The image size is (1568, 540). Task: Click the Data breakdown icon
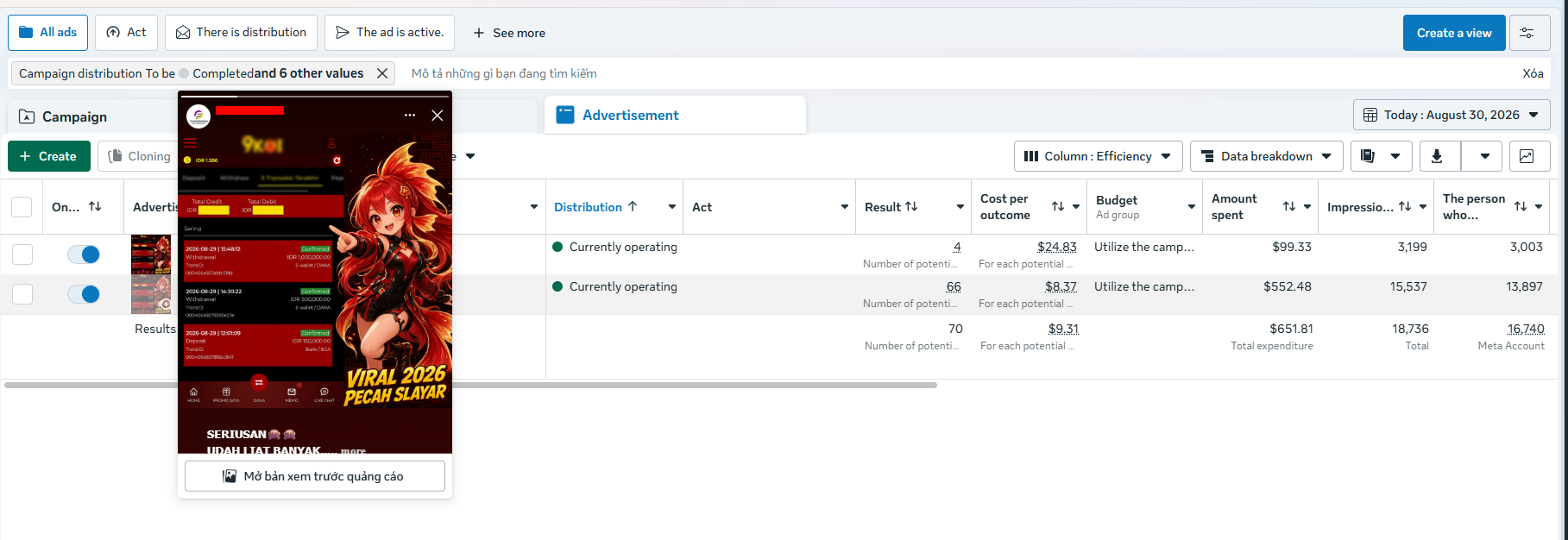(1207, 156)
